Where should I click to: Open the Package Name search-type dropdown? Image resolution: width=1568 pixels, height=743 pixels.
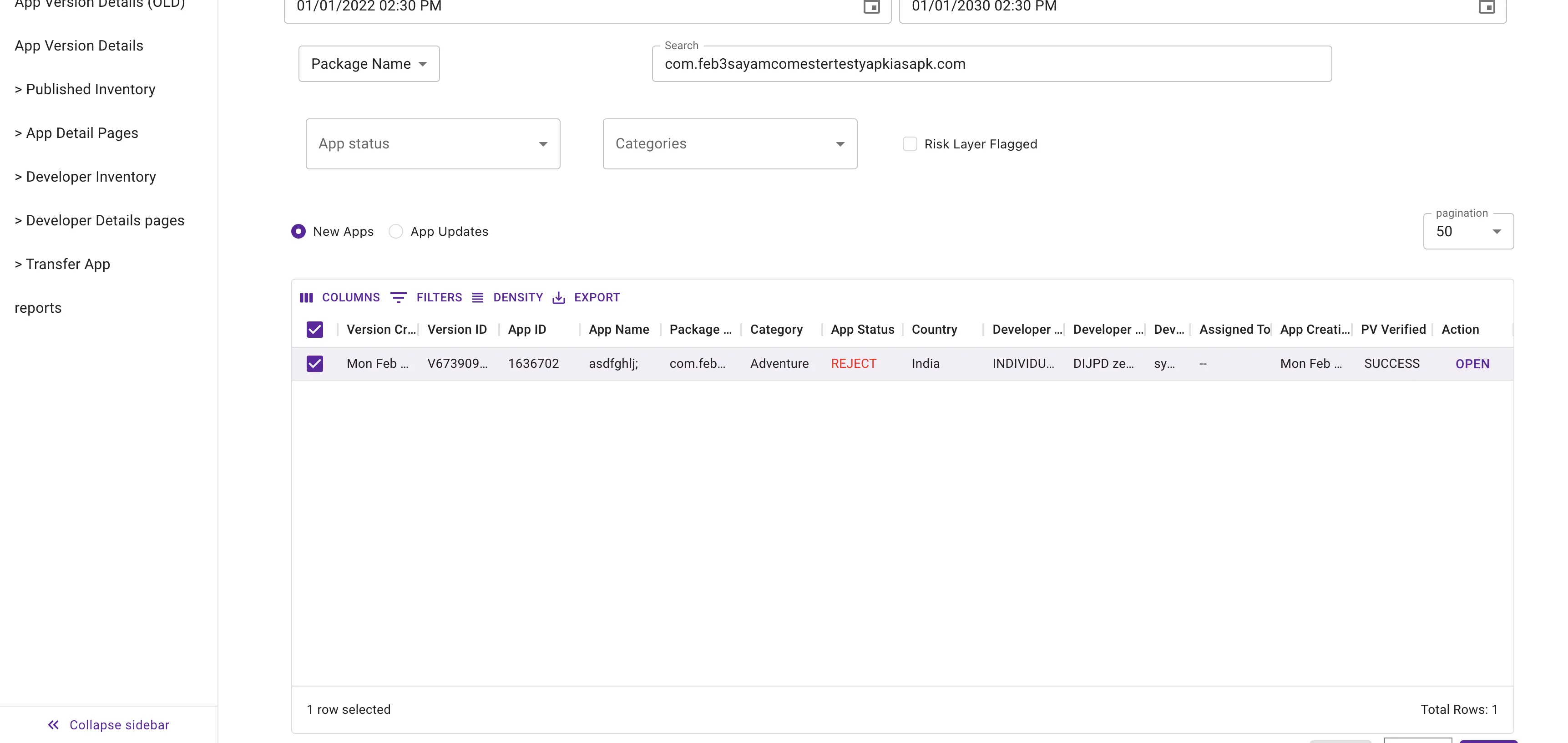(x=369, y=64)
